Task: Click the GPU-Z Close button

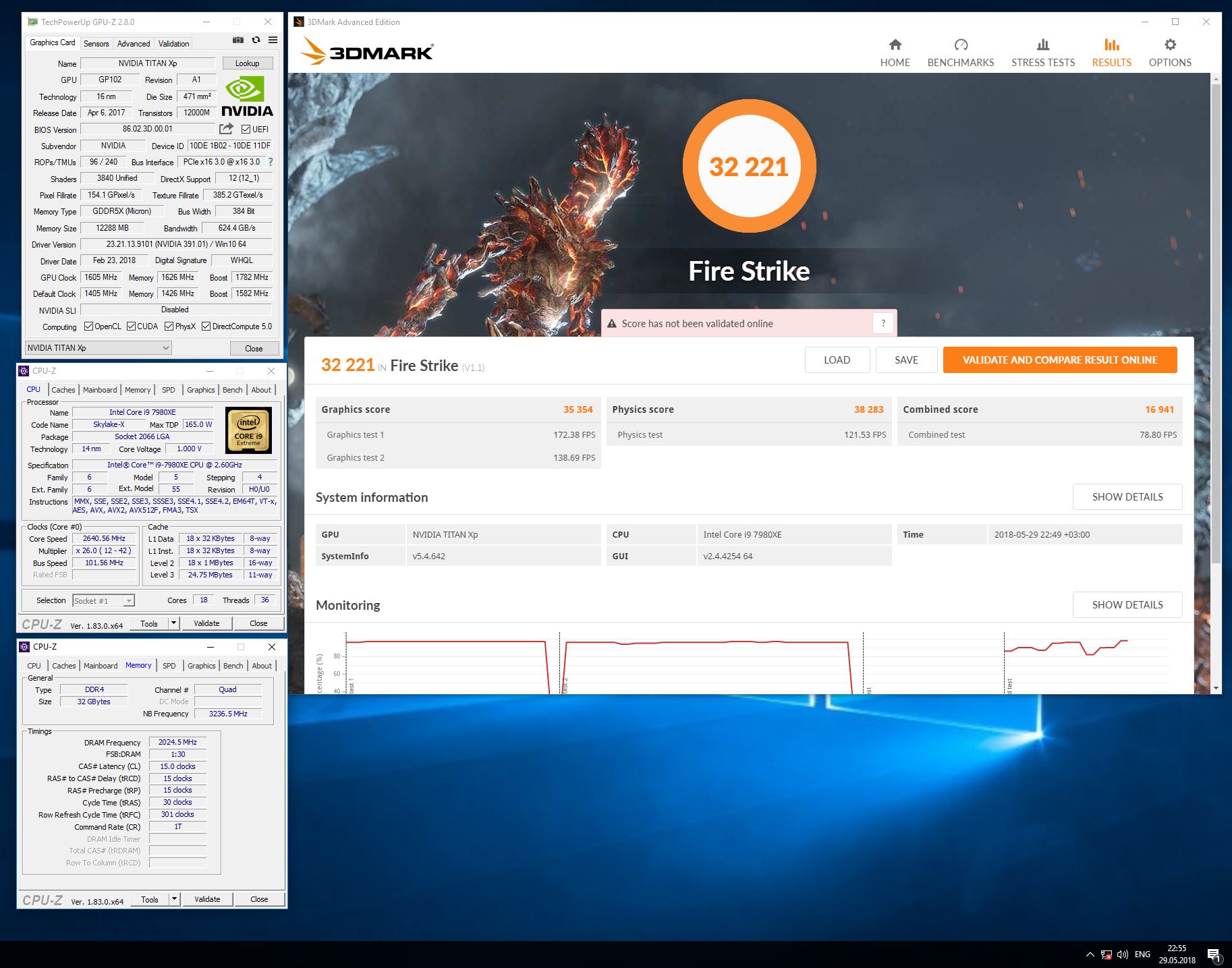Action: [254, 348]
